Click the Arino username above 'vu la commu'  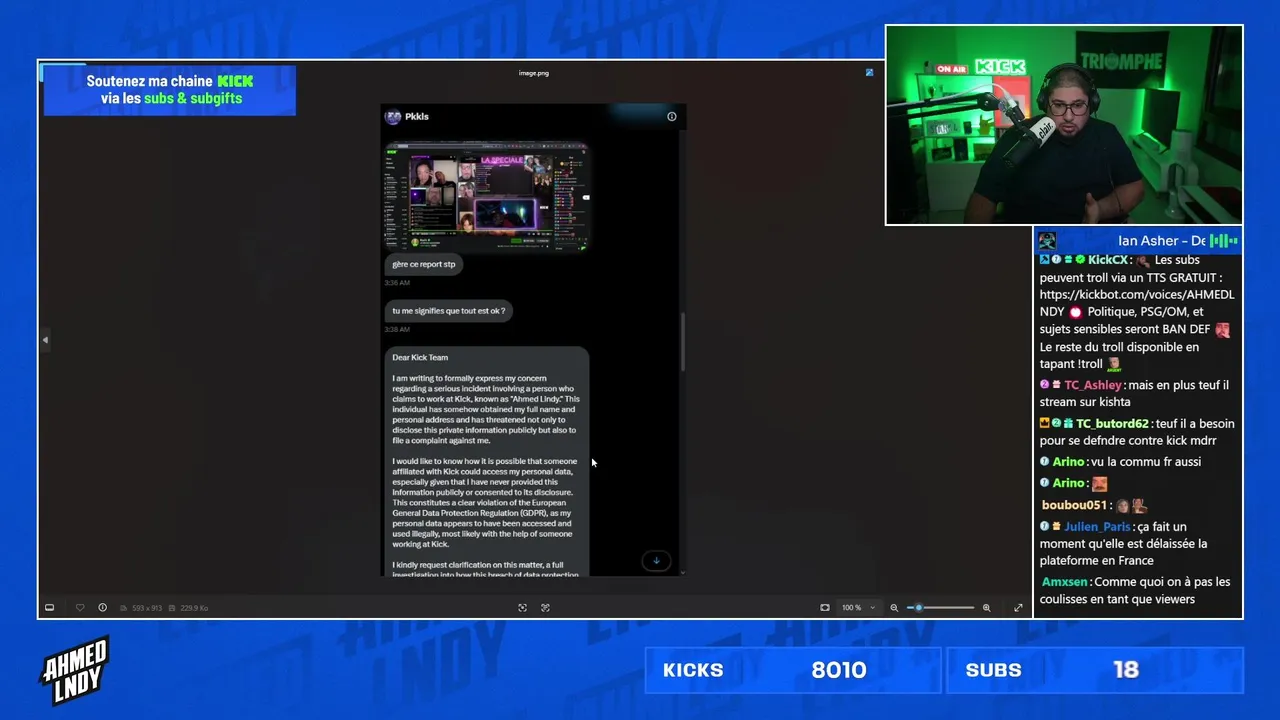1068,462
